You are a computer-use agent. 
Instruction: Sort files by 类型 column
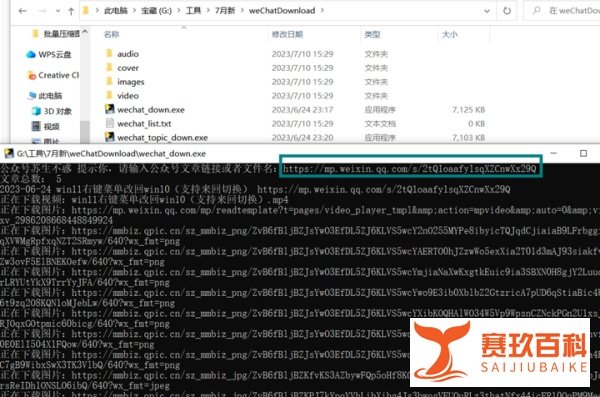[x=372, y=34]
